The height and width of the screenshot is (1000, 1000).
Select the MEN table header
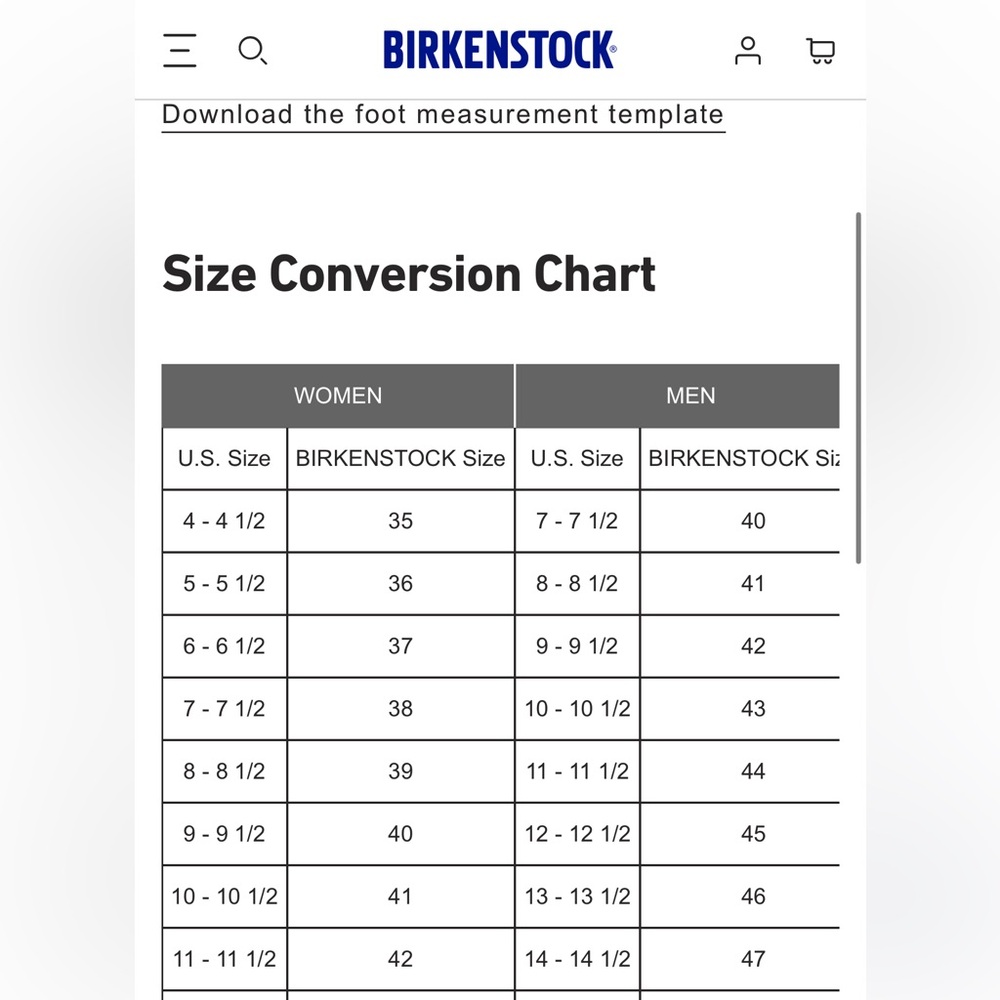pos(677,395)
